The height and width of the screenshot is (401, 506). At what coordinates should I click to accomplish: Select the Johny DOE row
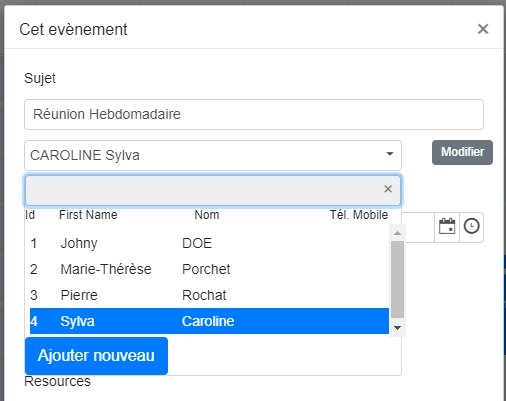click(x=209, y=243)
